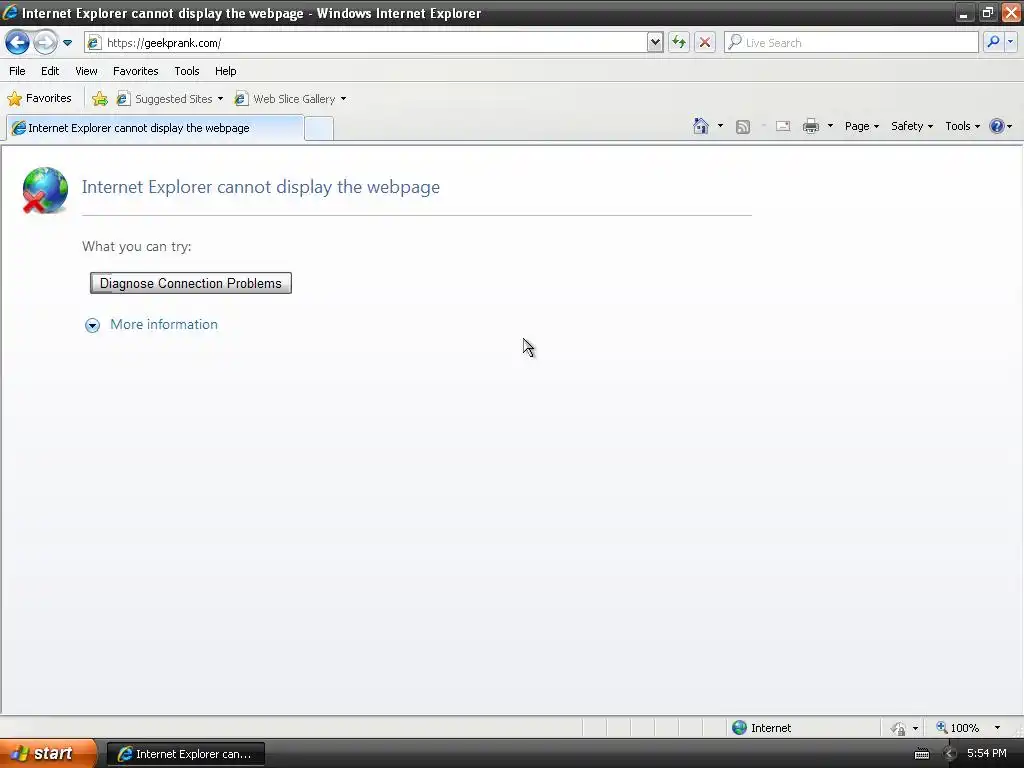Click the Forward navigation arrow
Image resolution: width=1024 pixels, height=768 pixels.
[x=45, y=43]
